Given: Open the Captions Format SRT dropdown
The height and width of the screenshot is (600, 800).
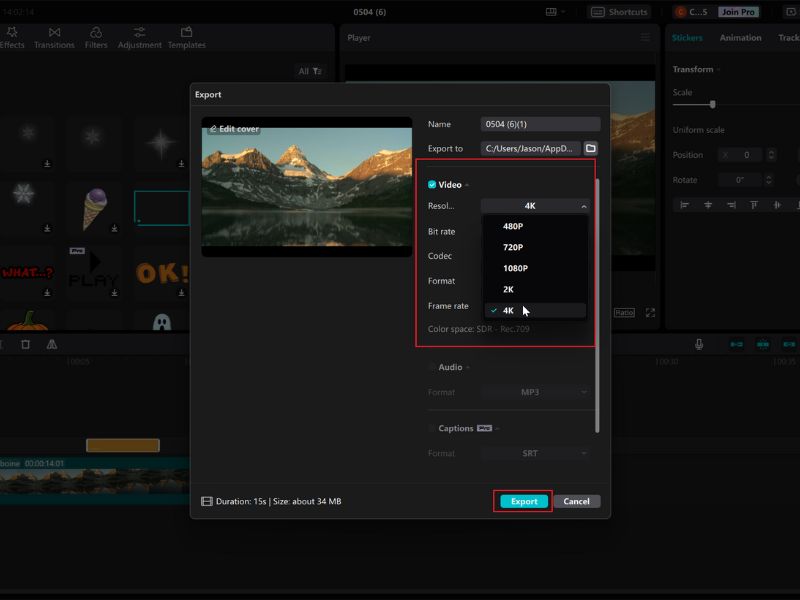Looking at the screenshot, I should [535, 453].
